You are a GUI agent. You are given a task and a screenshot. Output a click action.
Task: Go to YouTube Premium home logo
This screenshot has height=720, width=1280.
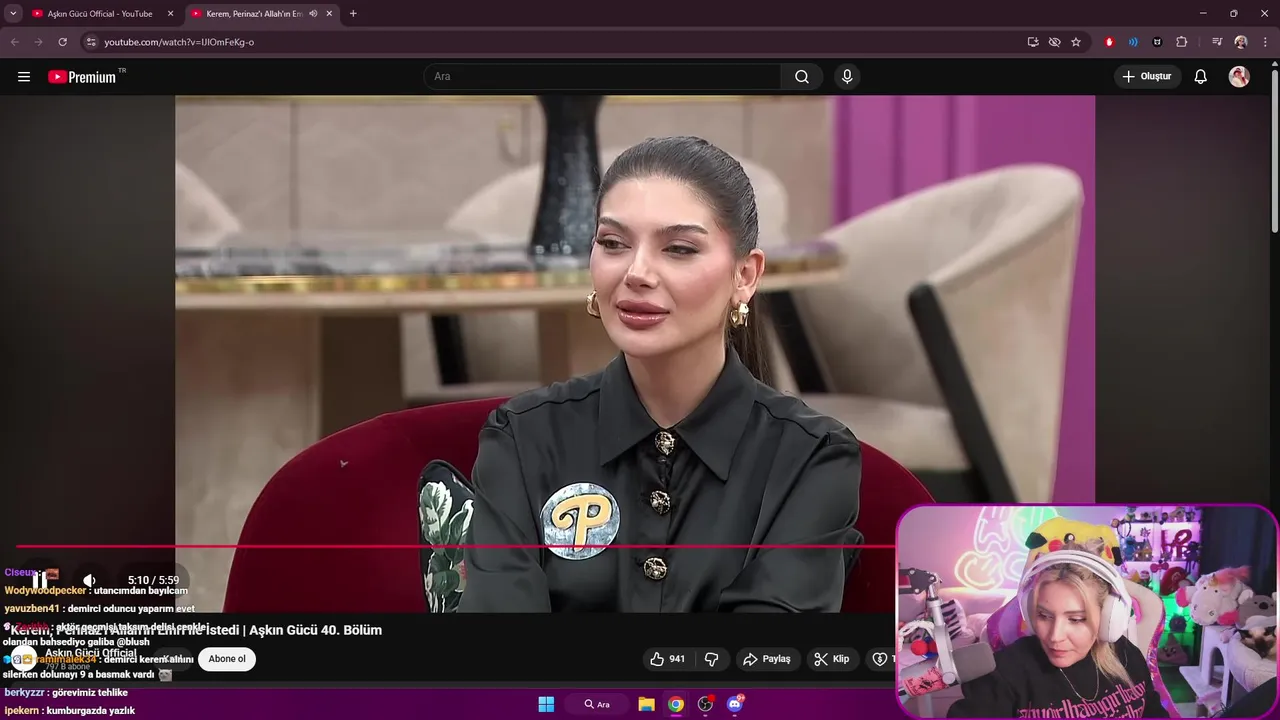pos(82,77)
